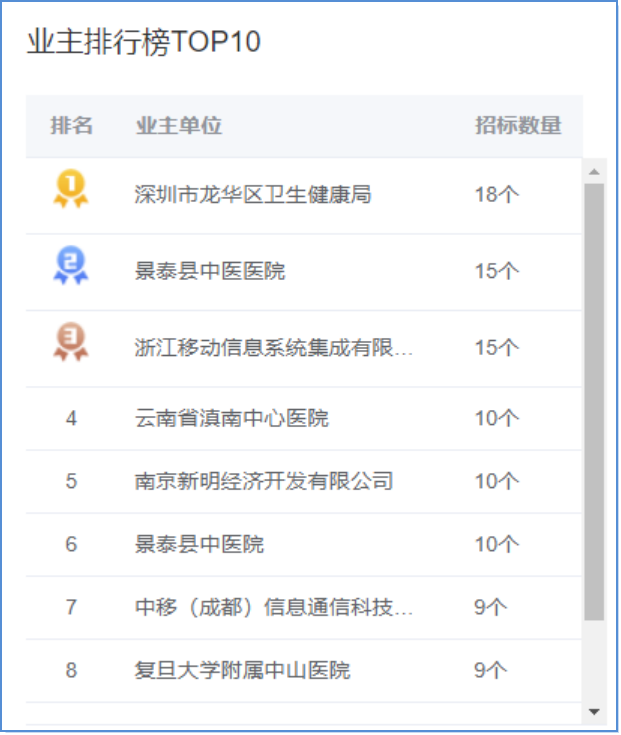Viewport: 621px width, 735px height.
Task: Click the blue second-place medal icon
Action: pyautogui.click(x=71, y=265)
